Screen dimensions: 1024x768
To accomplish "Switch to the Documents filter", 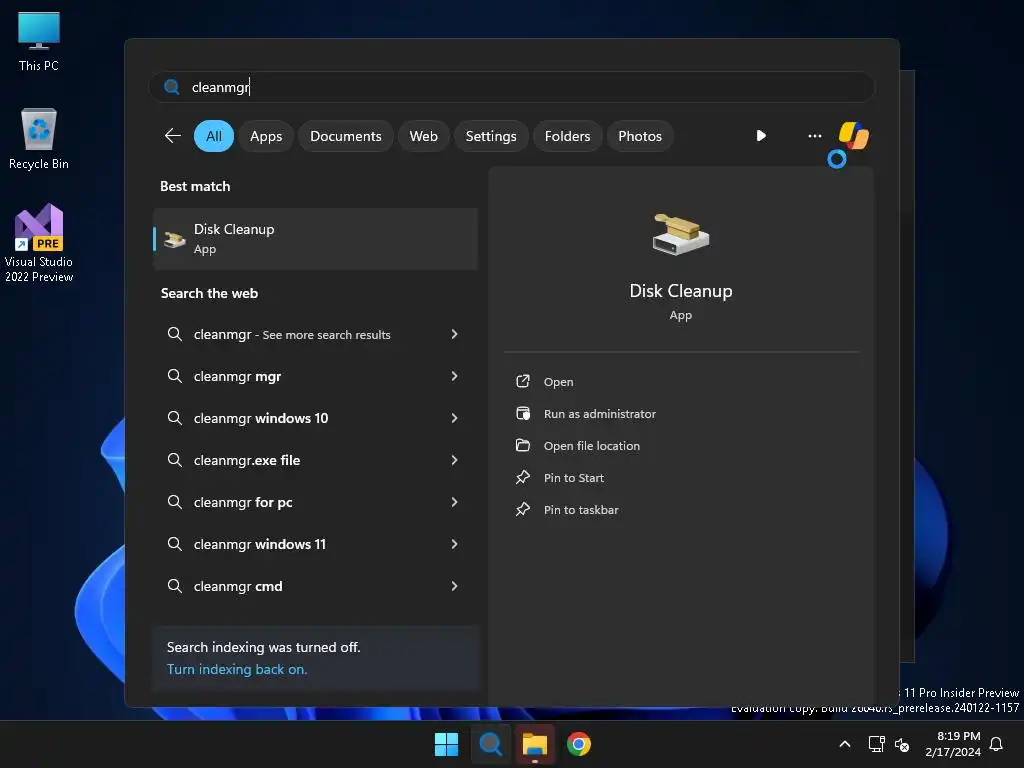I will 345,136.
